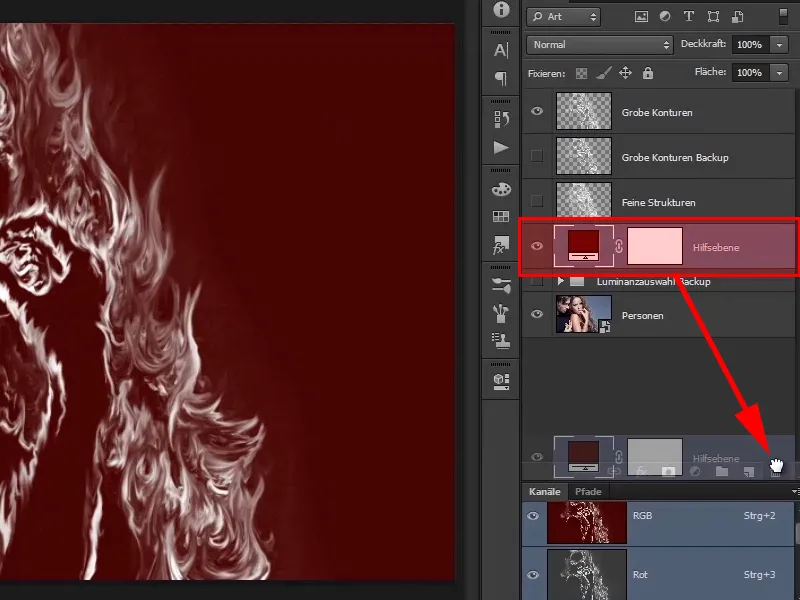Open the Styles fx panel icon
The image size is (800, 600).
tap(501, 245)
